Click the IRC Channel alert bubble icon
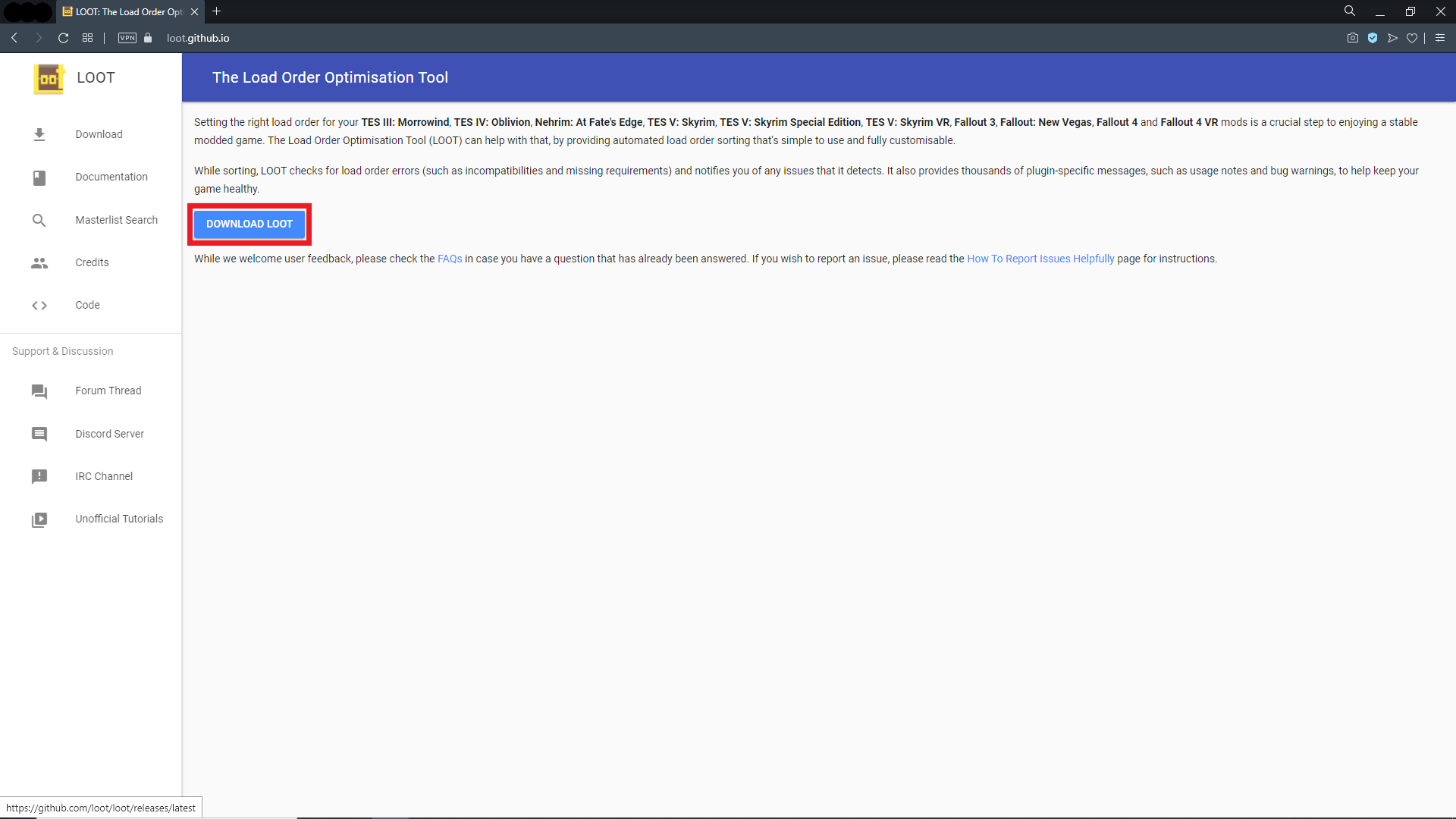The width and height of the screenshot is (1456, 819). point(39,476)
